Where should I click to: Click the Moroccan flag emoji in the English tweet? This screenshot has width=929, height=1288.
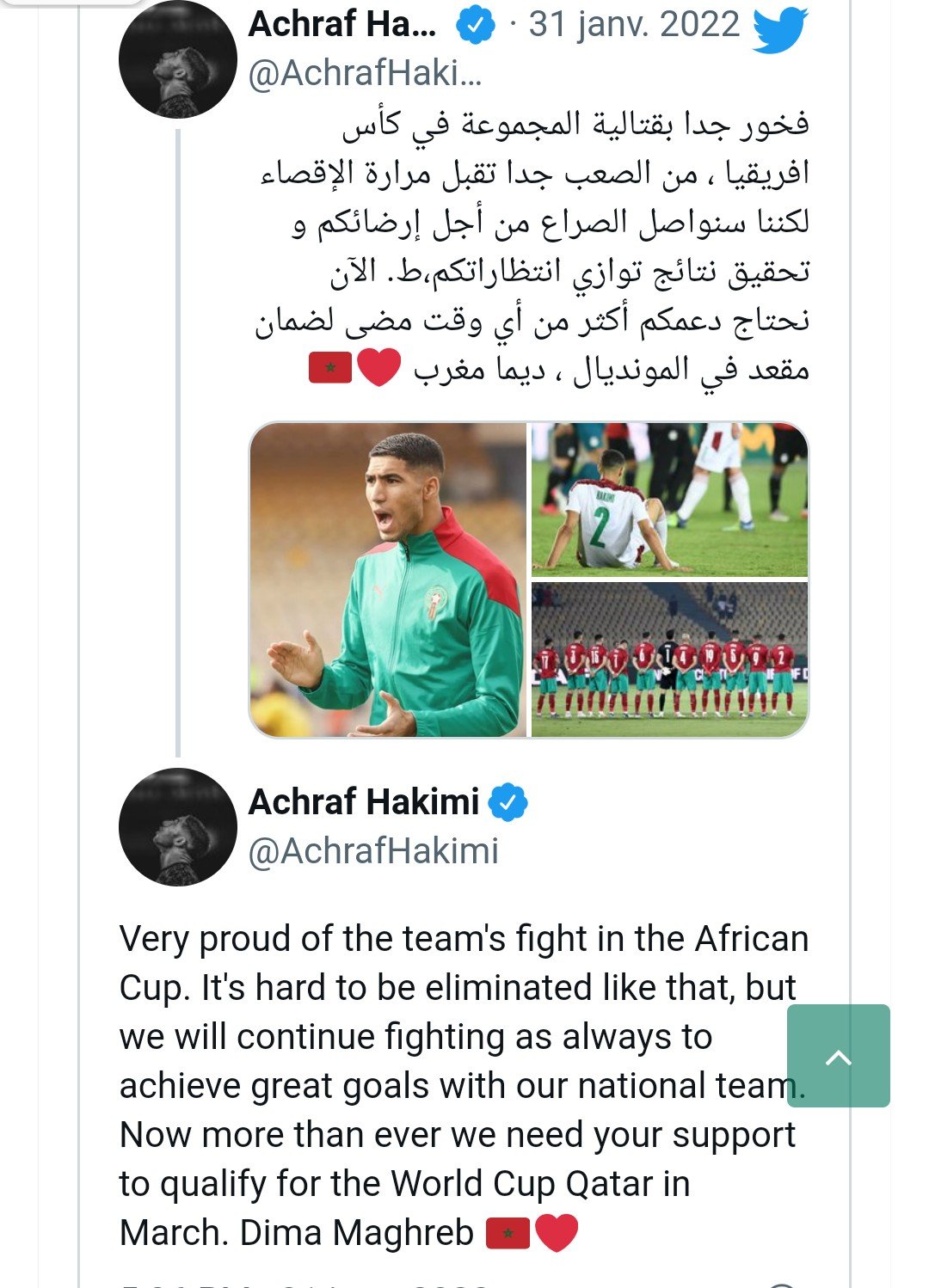pyautogui.click(x=508, y=1234)
